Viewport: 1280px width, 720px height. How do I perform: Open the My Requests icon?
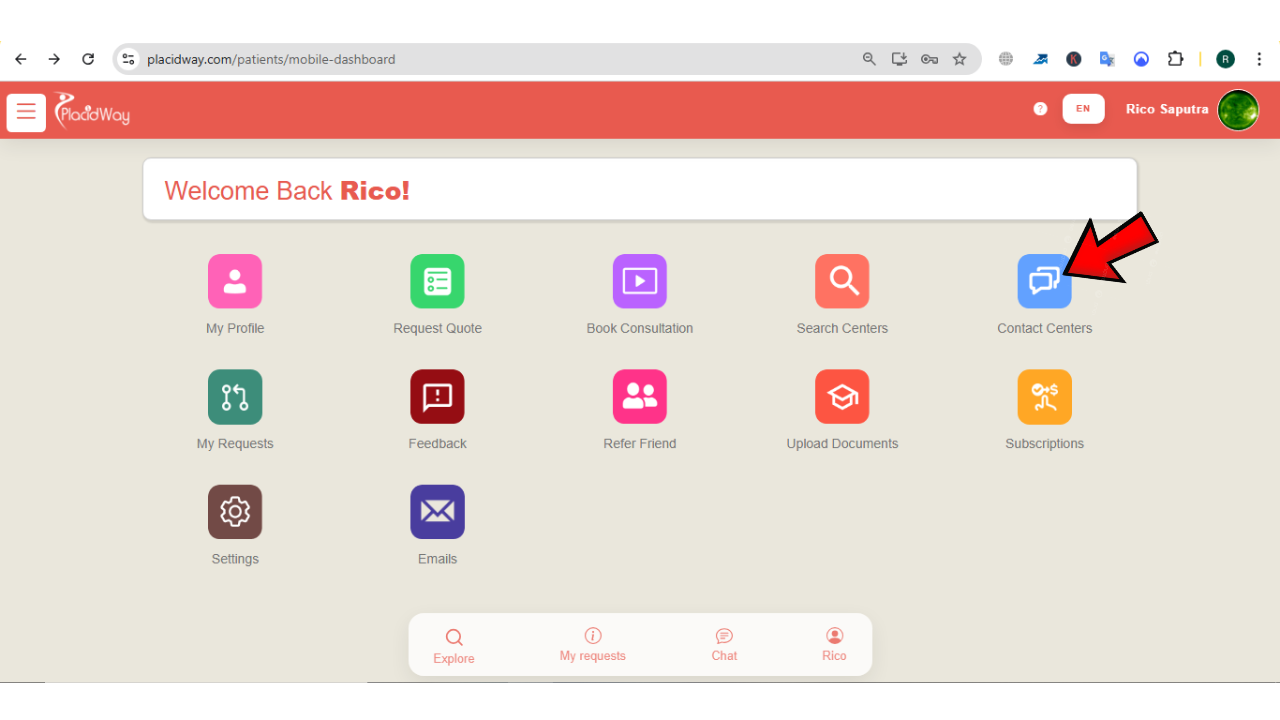point(235,397)
